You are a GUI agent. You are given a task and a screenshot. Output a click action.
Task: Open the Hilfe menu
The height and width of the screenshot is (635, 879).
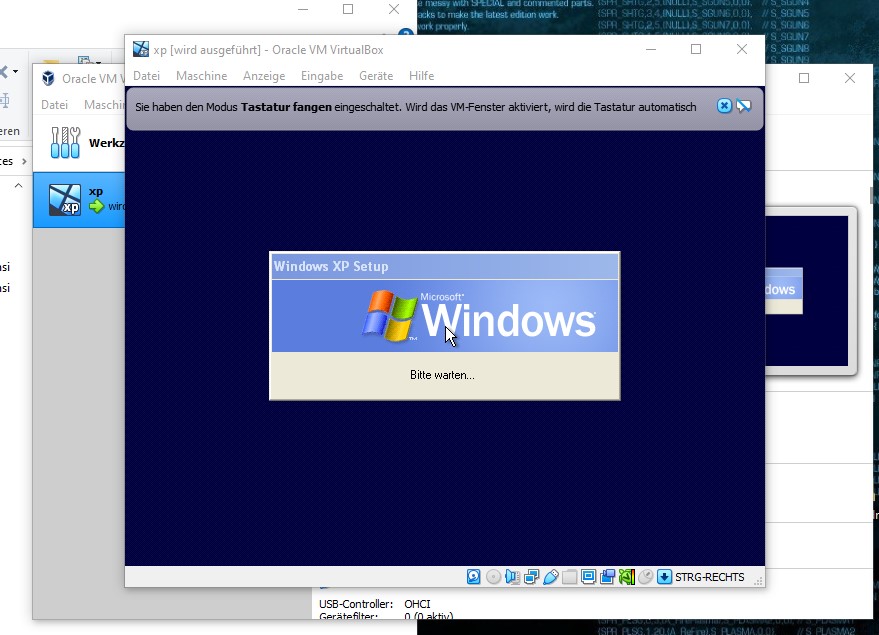coord(422,76)
